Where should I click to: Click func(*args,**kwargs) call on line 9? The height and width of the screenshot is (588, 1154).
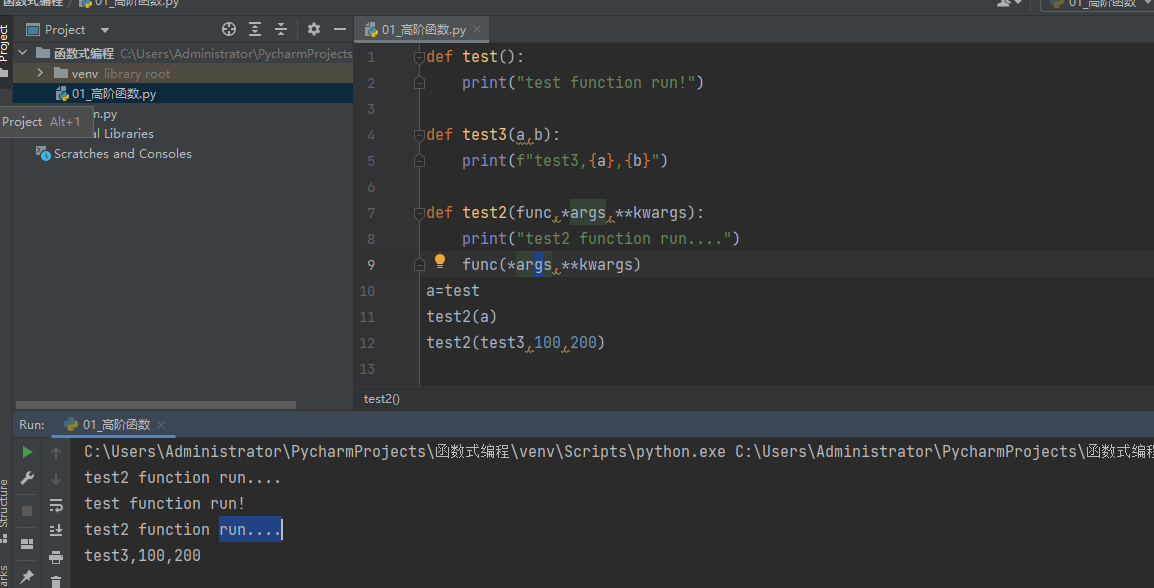552,265
